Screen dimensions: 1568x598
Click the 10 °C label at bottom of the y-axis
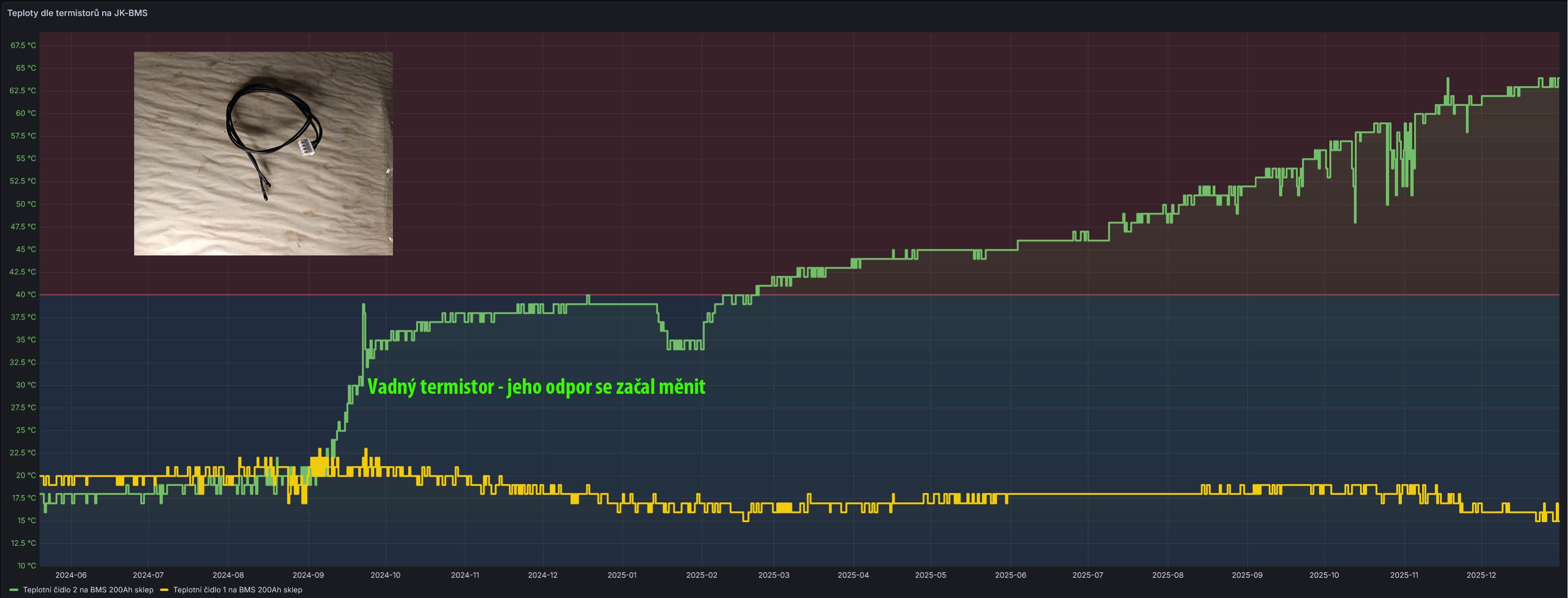point(26,566)
